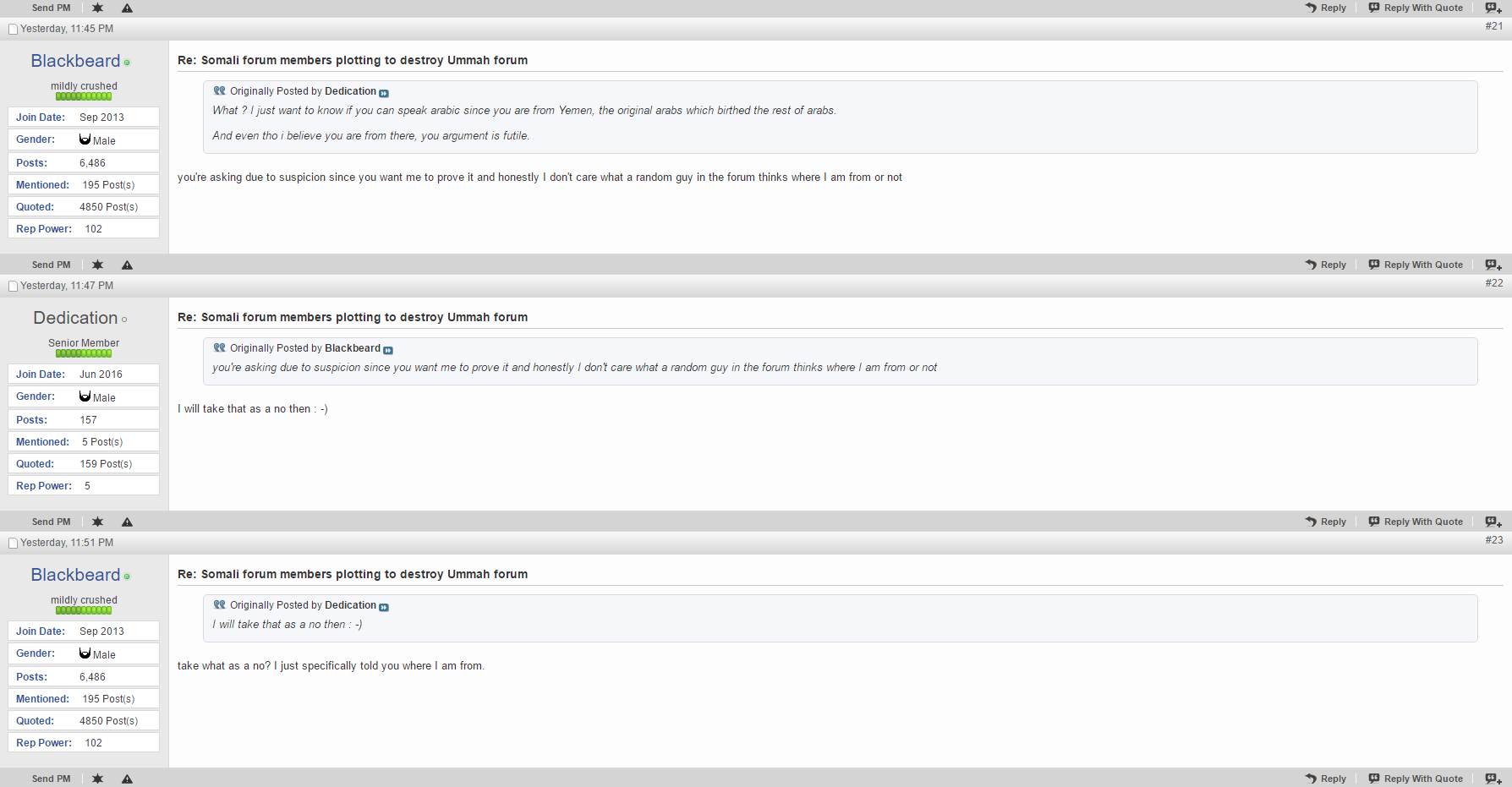
Task: Click the green reputation bar under Senior Member
Action: pyautogui.click(x=84, y=353)
